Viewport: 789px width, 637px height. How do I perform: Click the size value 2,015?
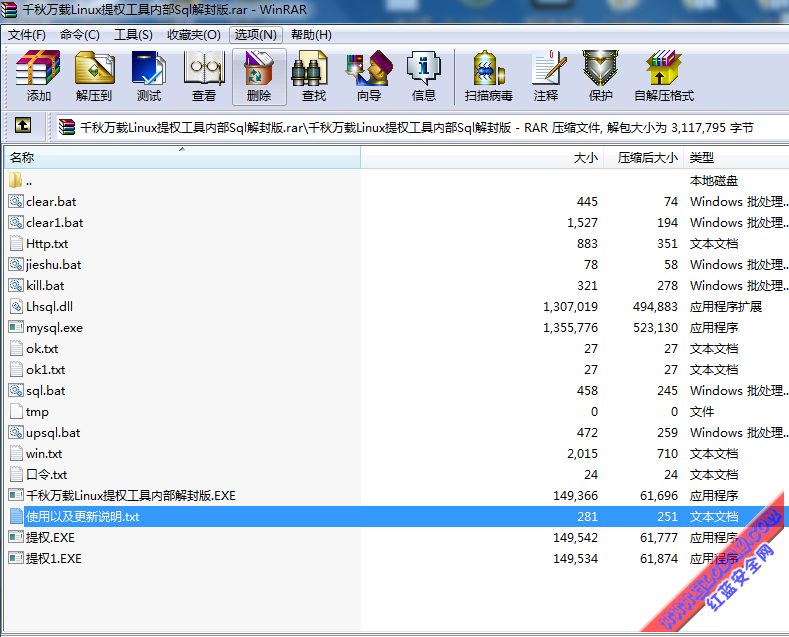click(582, 453)
